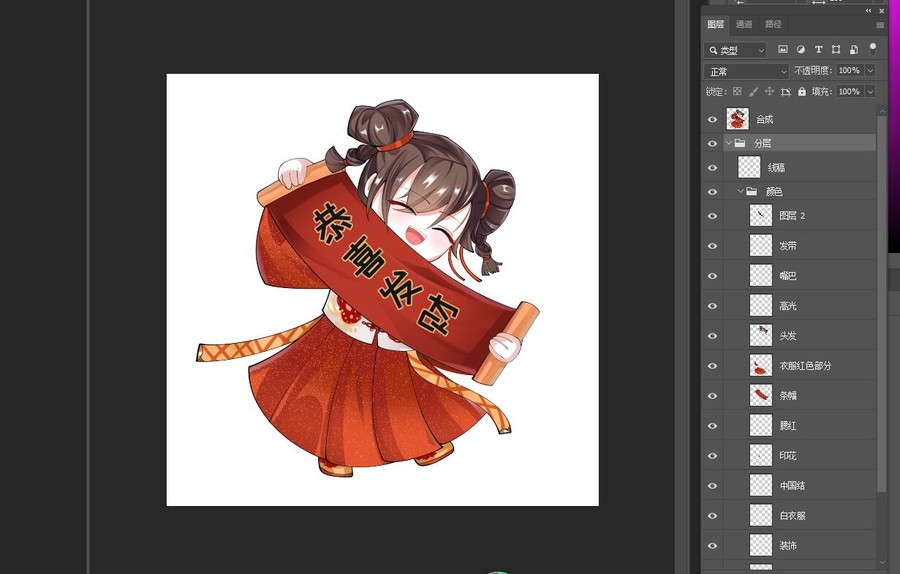Toggle the layer filtering switch
Screen dimensions: 900x574
(873, 49)
